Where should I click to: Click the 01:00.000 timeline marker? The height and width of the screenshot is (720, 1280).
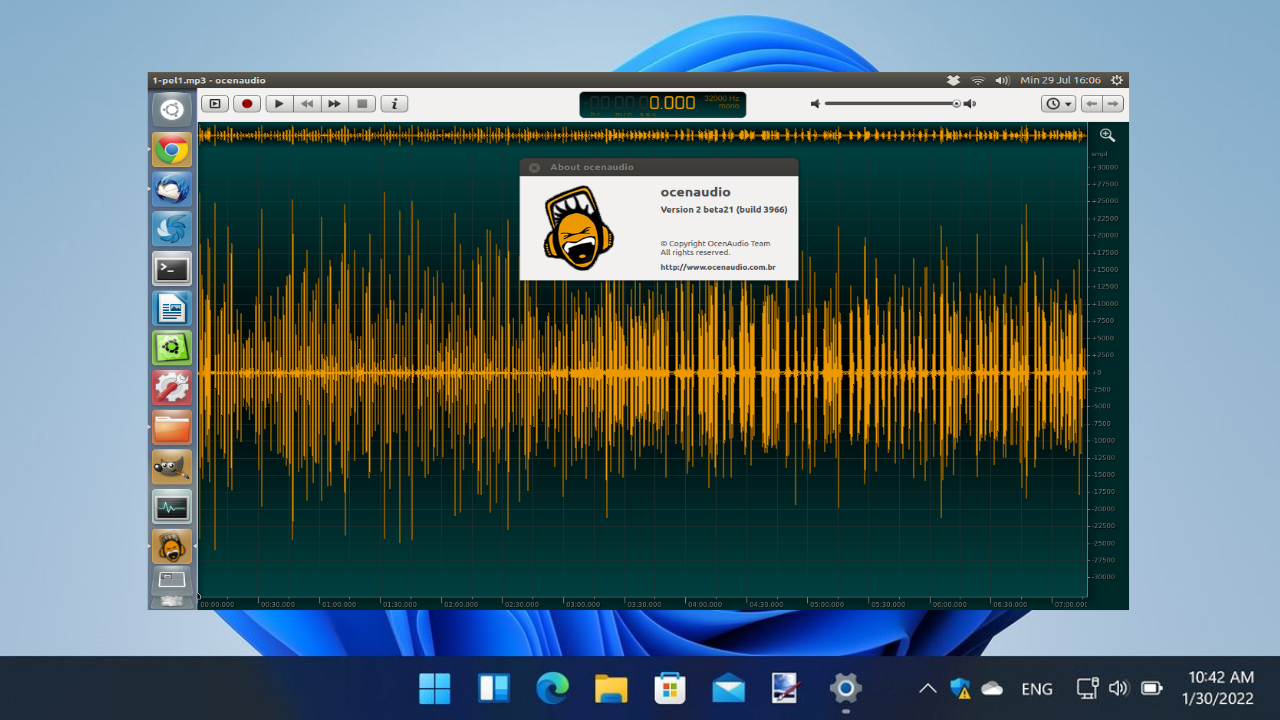coord(339,604)
